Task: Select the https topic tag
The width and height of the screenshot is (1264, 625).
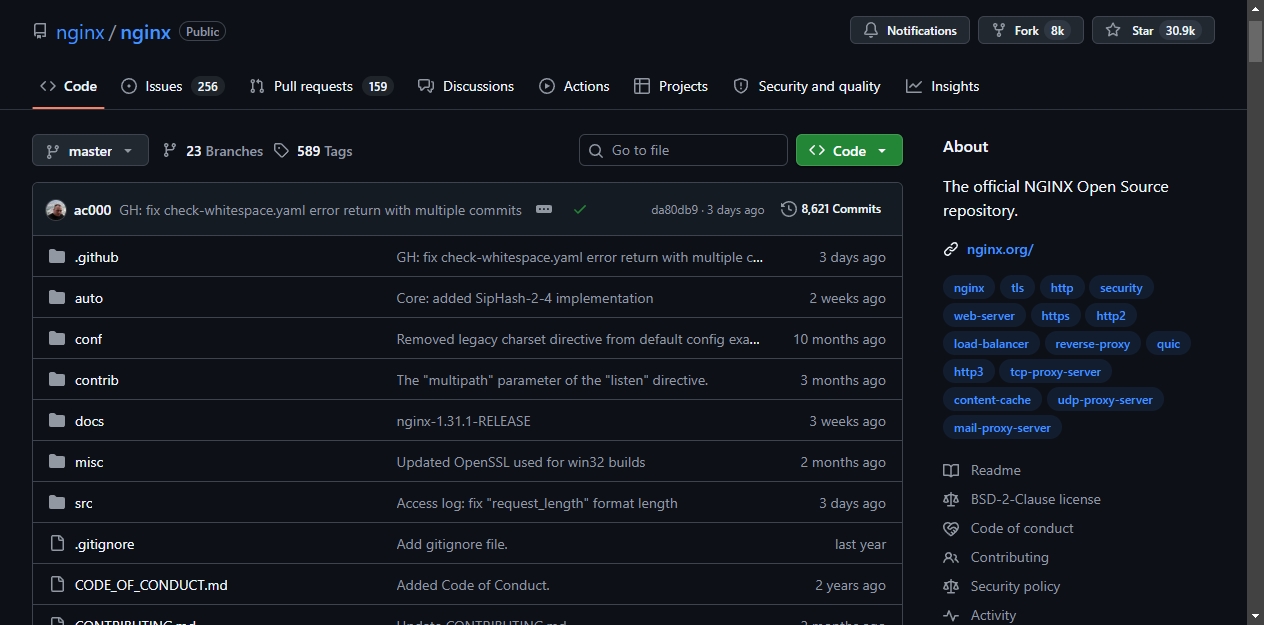Action: coord(1055,315)
